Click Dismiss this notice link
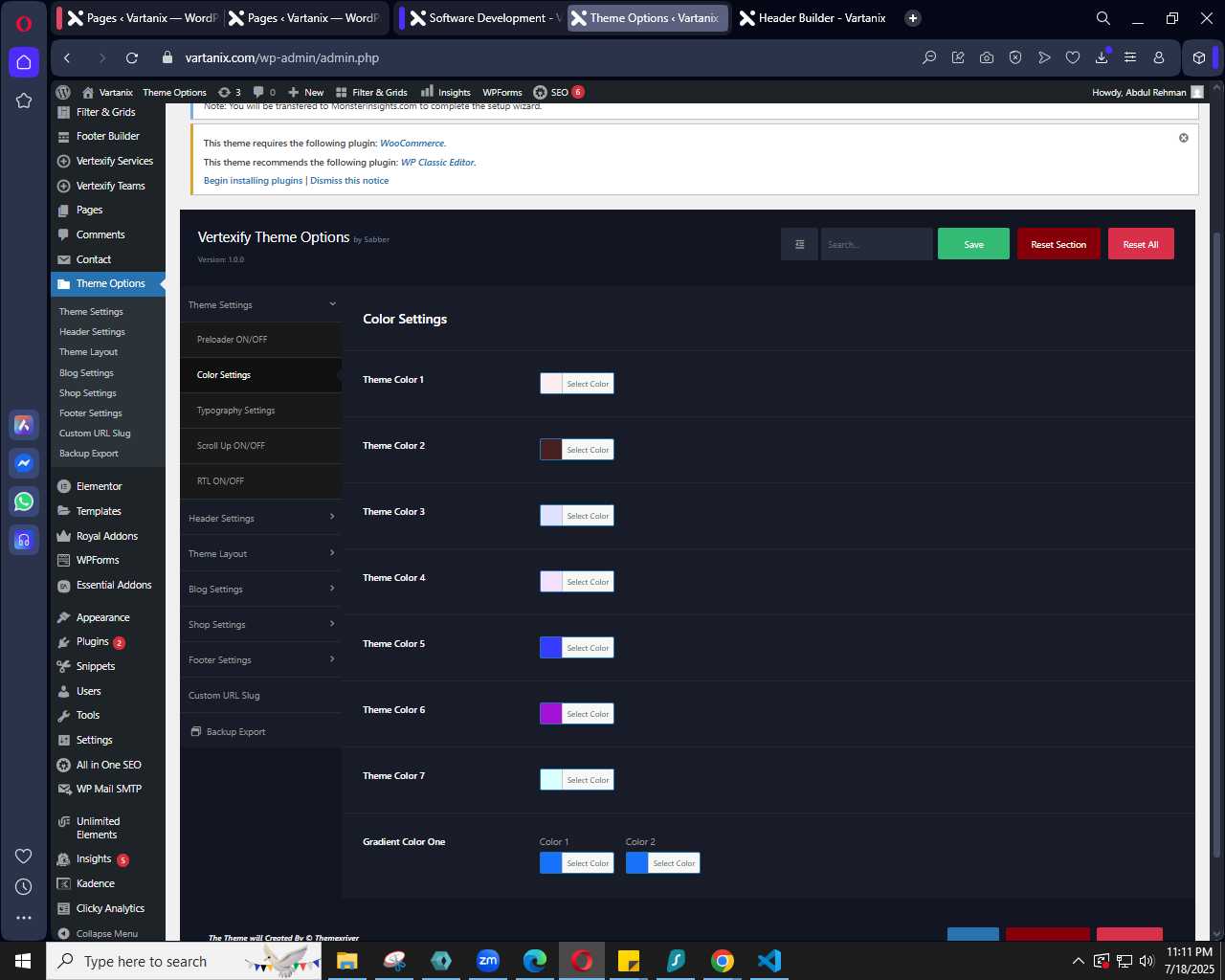1225x980 pixels. (349, 181)
